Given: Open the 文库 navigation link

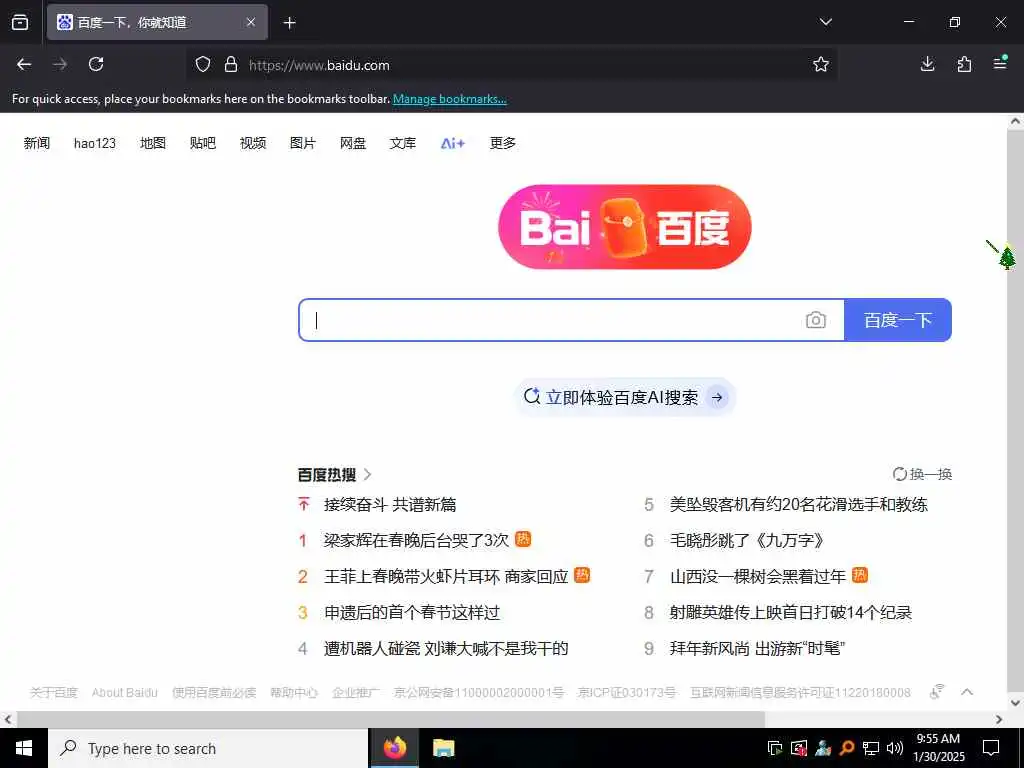Looking at the screenshot, I should coord(402,143).
